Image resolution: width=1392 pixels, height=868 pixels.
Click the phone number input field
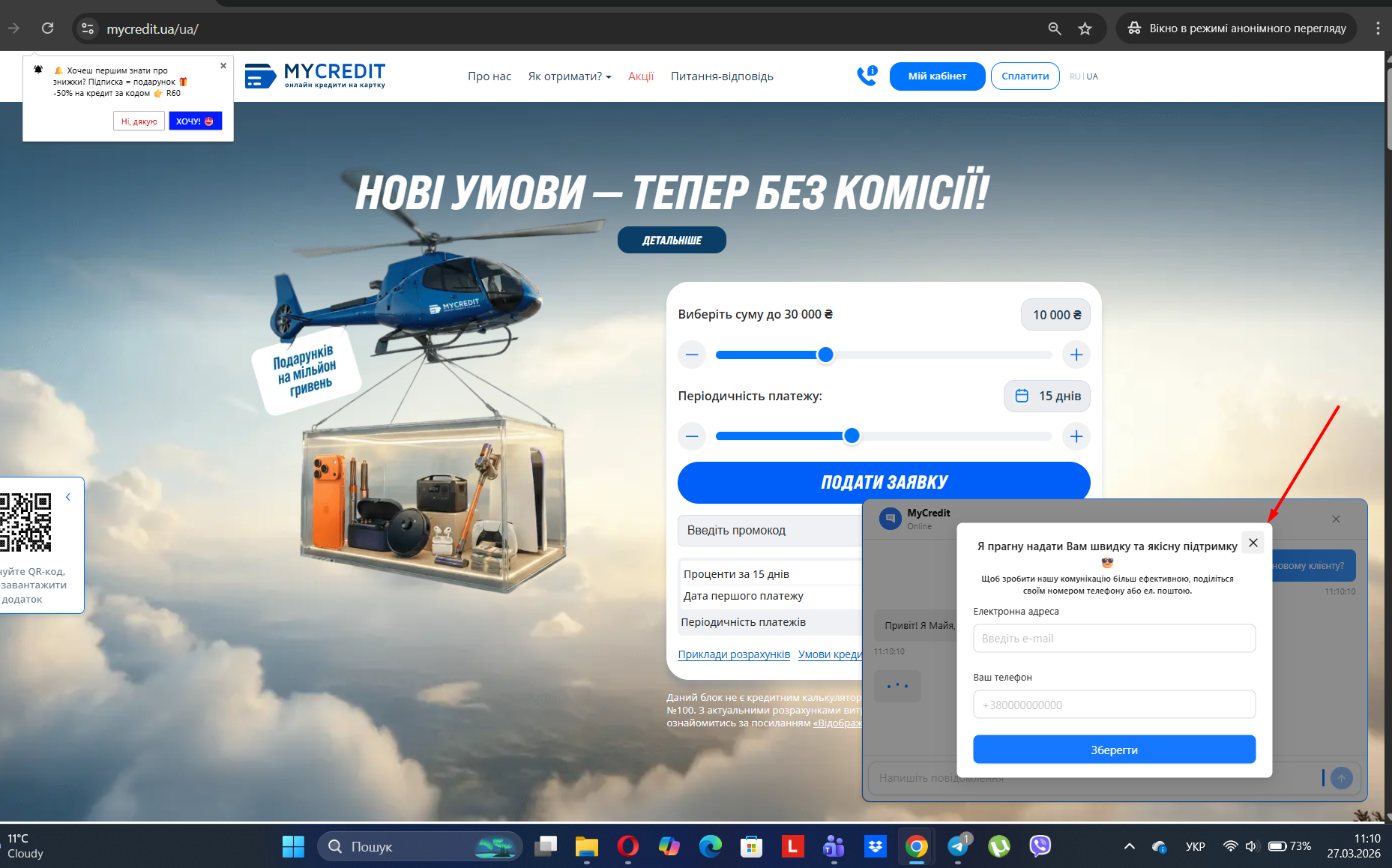coord(1114,705)
